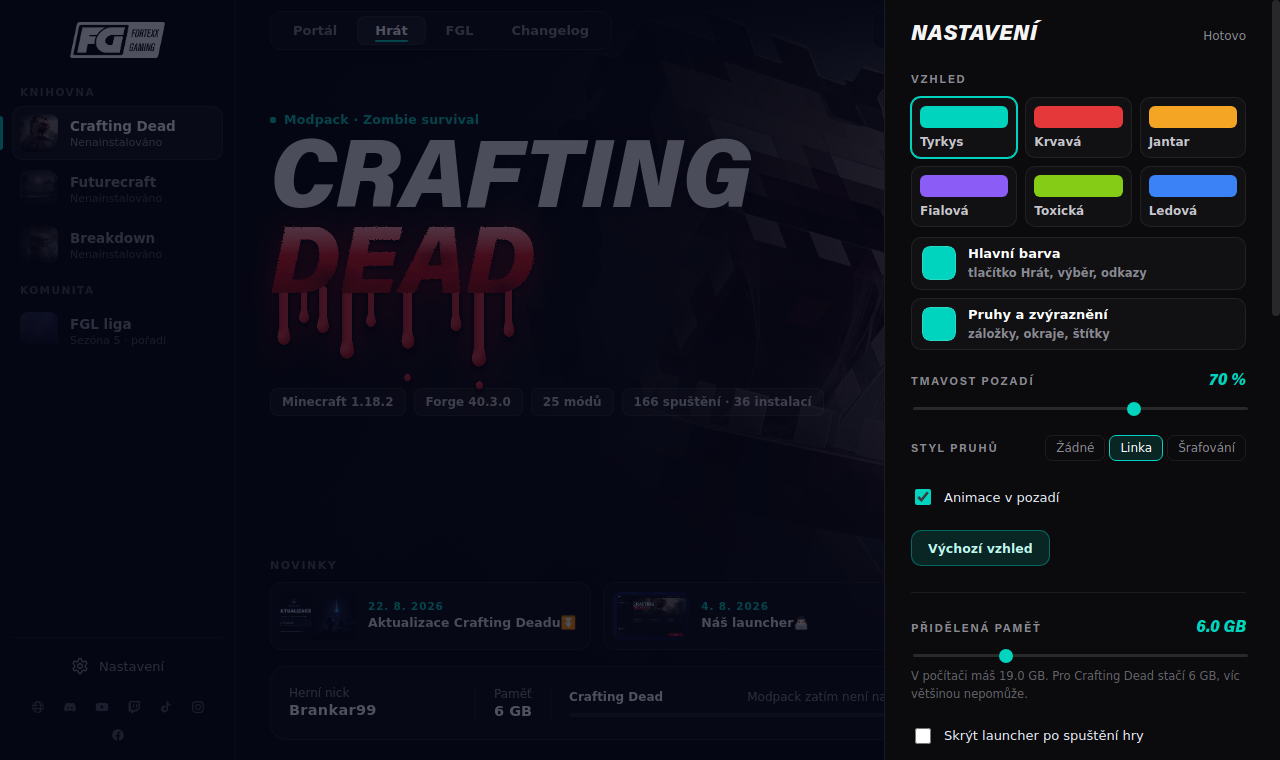The height and width of the screenshot is (760, 1280).
Task: Enable the Animace v pozadí checkbox
Action: point(923,497)
